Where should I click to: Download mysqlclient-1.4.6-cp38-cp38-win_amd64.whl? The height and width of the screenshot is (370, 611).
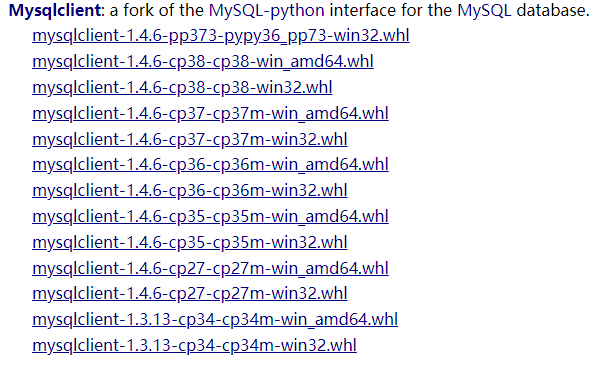pos(203,62)
